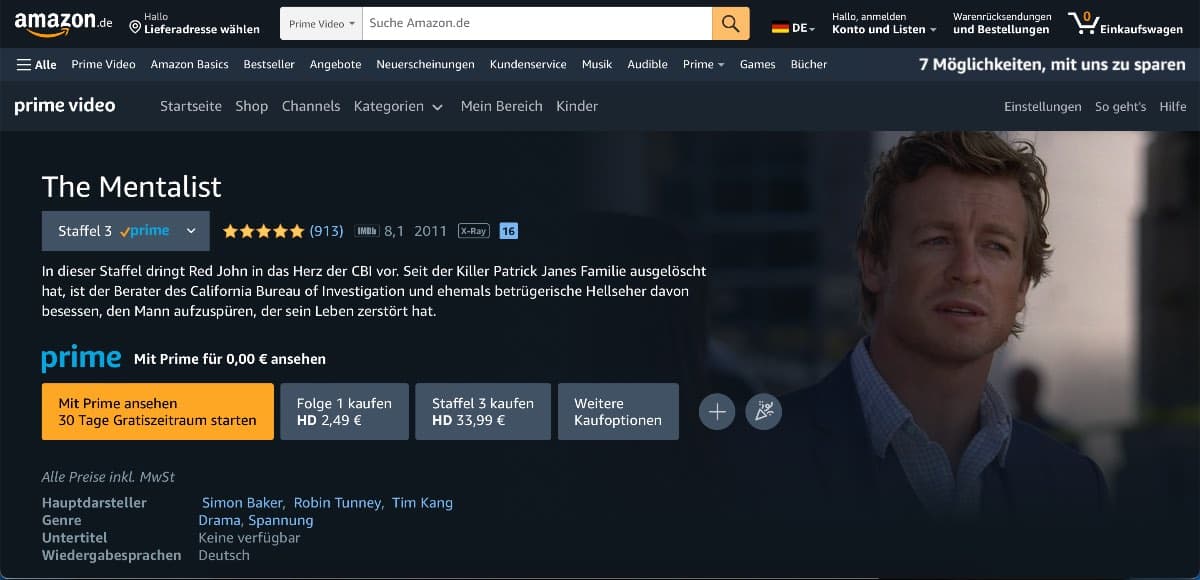
Task: Click 7 Möglichkeiten, mit uns zu sparen
Action: [x=1052, y=64]
